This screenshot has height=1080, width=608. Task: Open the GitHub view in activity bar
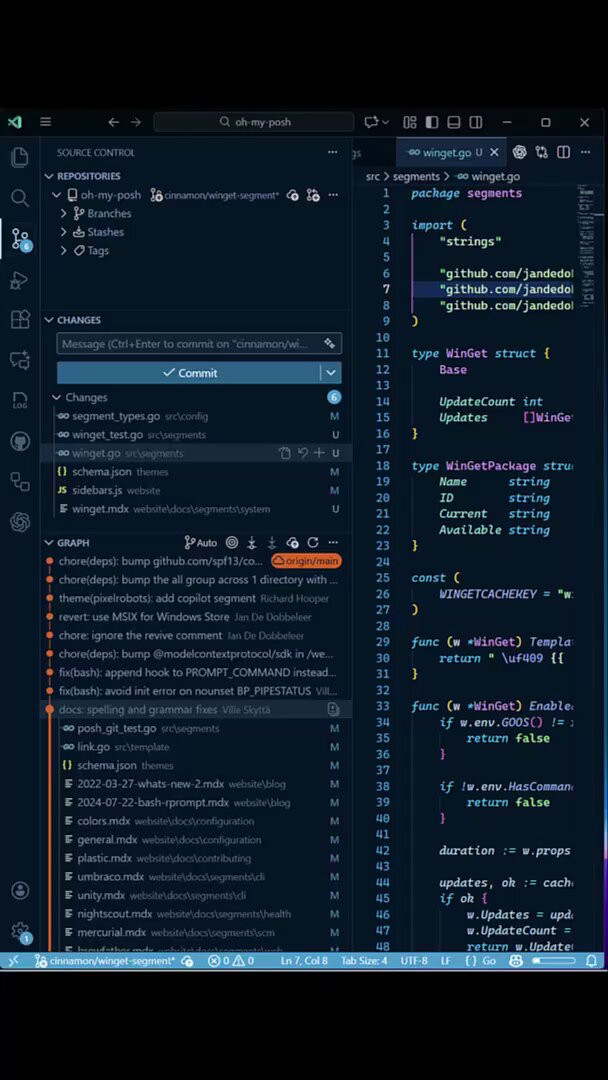[x=20, y=442]
